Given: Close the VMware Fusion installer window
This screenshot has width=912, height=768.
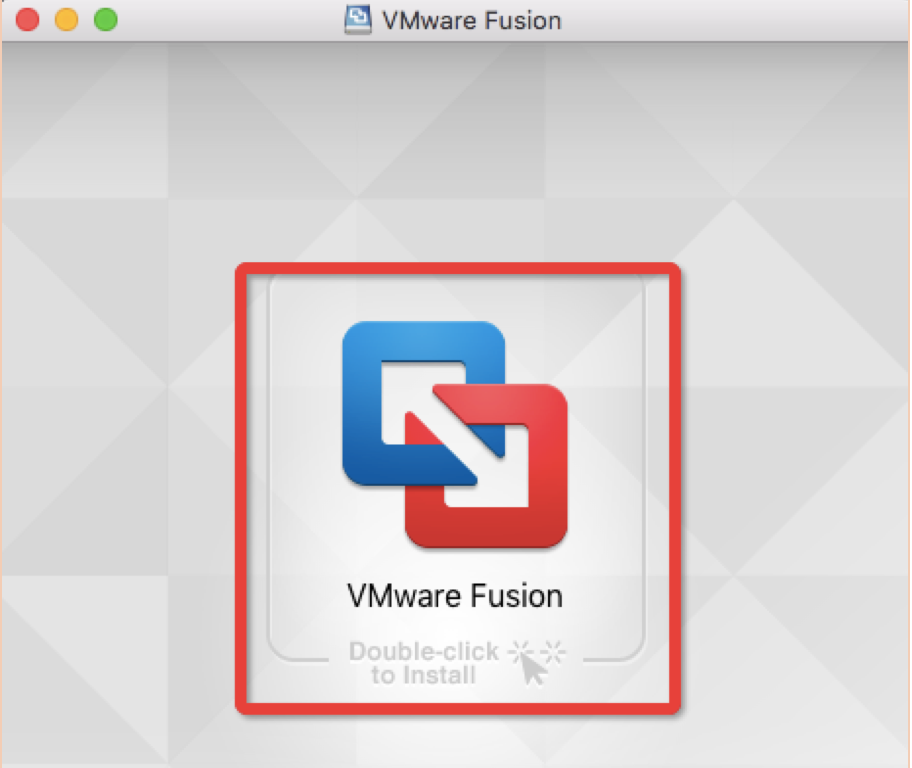Looking at the screenshot, I should [27, 20].
